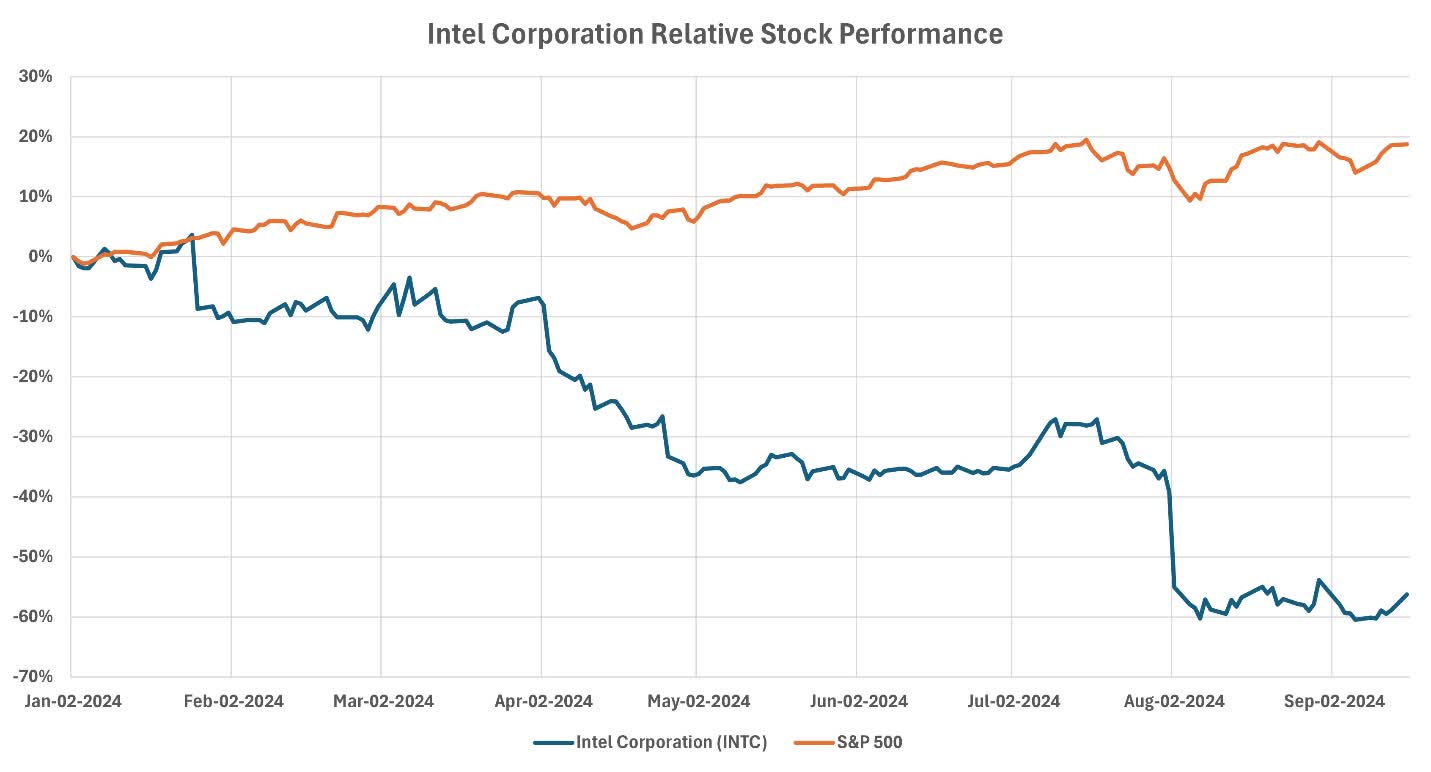Click the chart title text
The image size is (1431, 772).
click(x=714, y=34)
